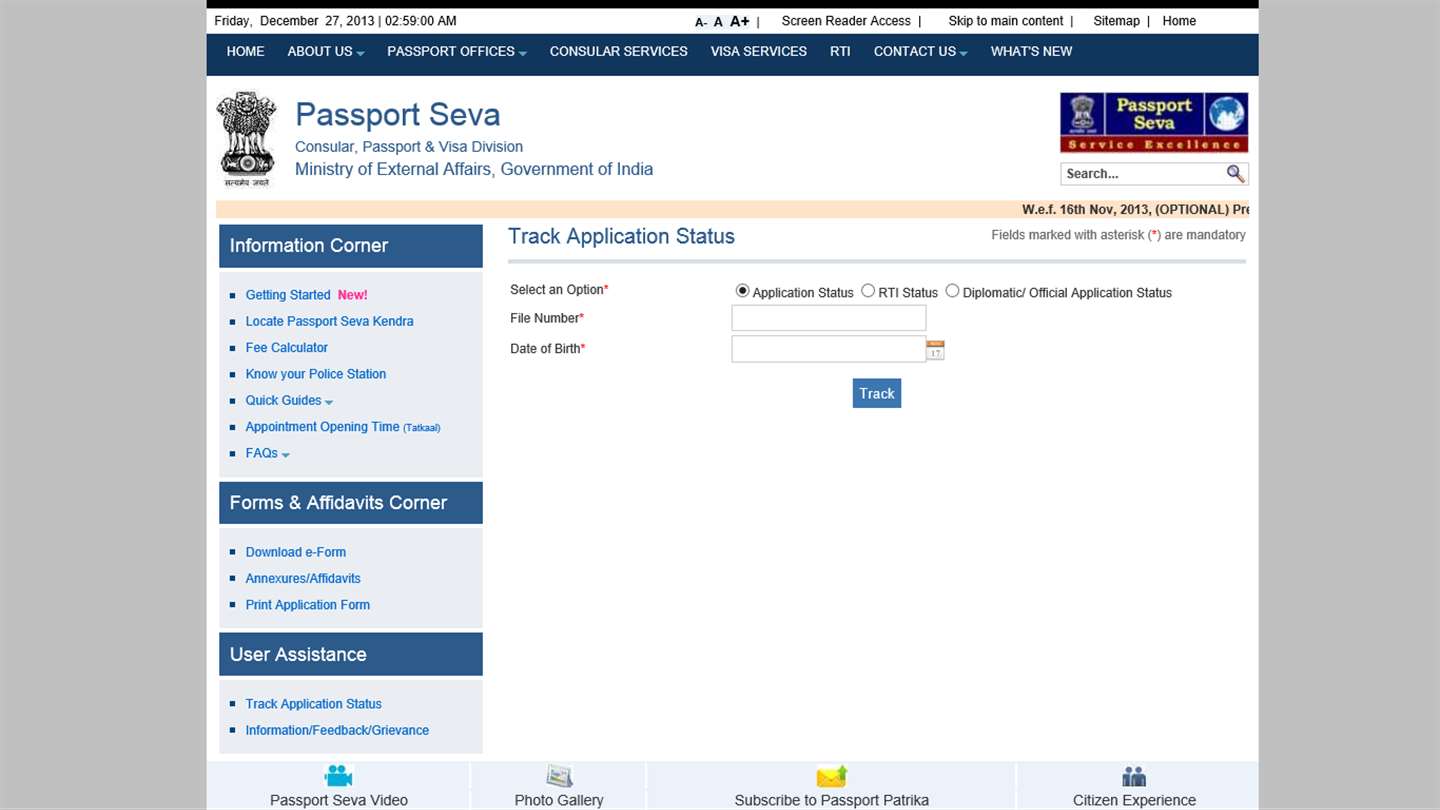Click into the File Number field
Viewport: 1440px width, 810px height.
(x=829, y=318)
